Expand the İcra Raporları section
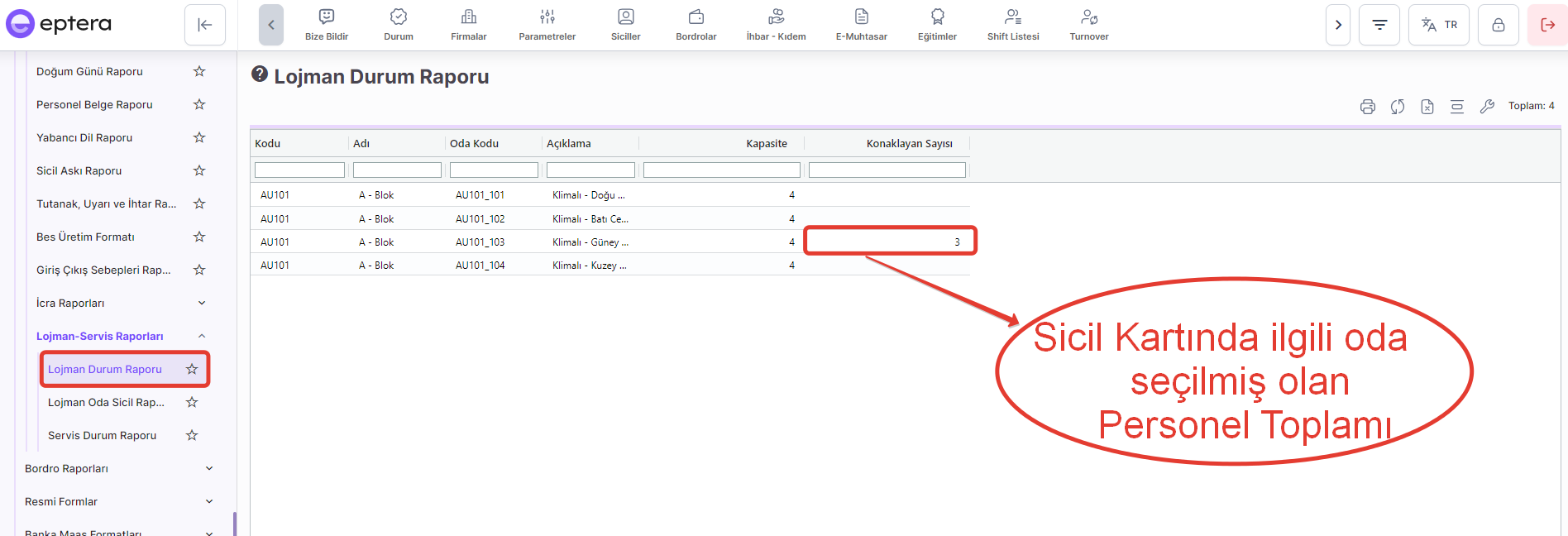This screenshot has height=536, width=1568. click(x=202, y=303)
